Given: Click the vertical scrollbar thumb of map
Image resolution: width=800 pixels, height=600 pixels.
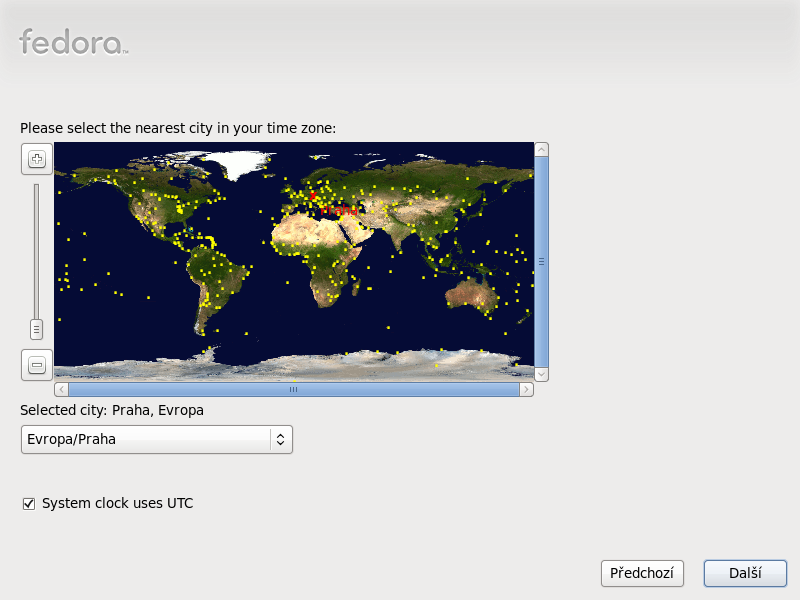Looking at the screenshot, I should [x=541, y=262].
